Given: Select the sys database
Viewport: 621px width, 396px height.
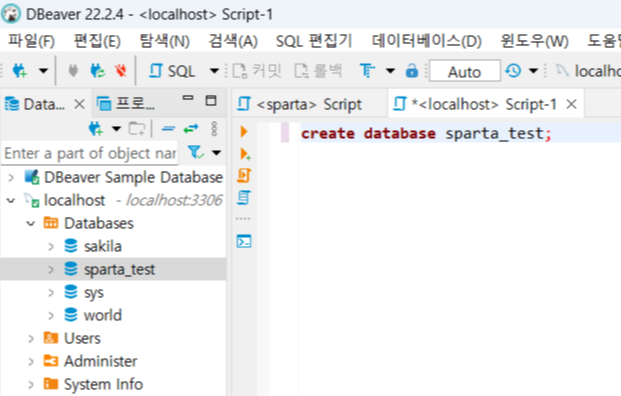Looking at the screenshot, I should 94,293.
